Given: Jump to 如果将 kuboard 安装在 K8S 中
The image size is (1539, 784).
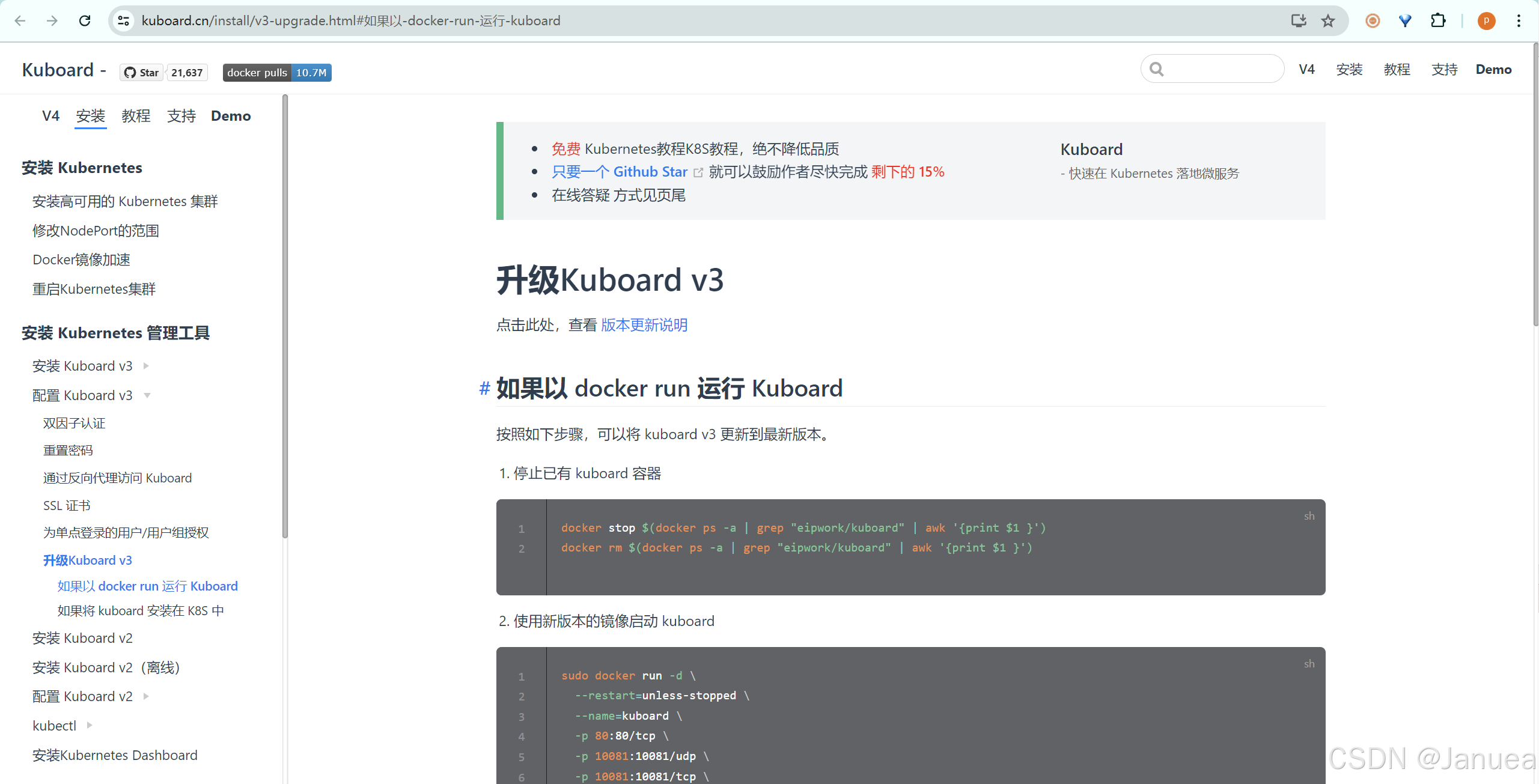Looking at the screenshot, I should pyautogui.click(x=141, y=611).
